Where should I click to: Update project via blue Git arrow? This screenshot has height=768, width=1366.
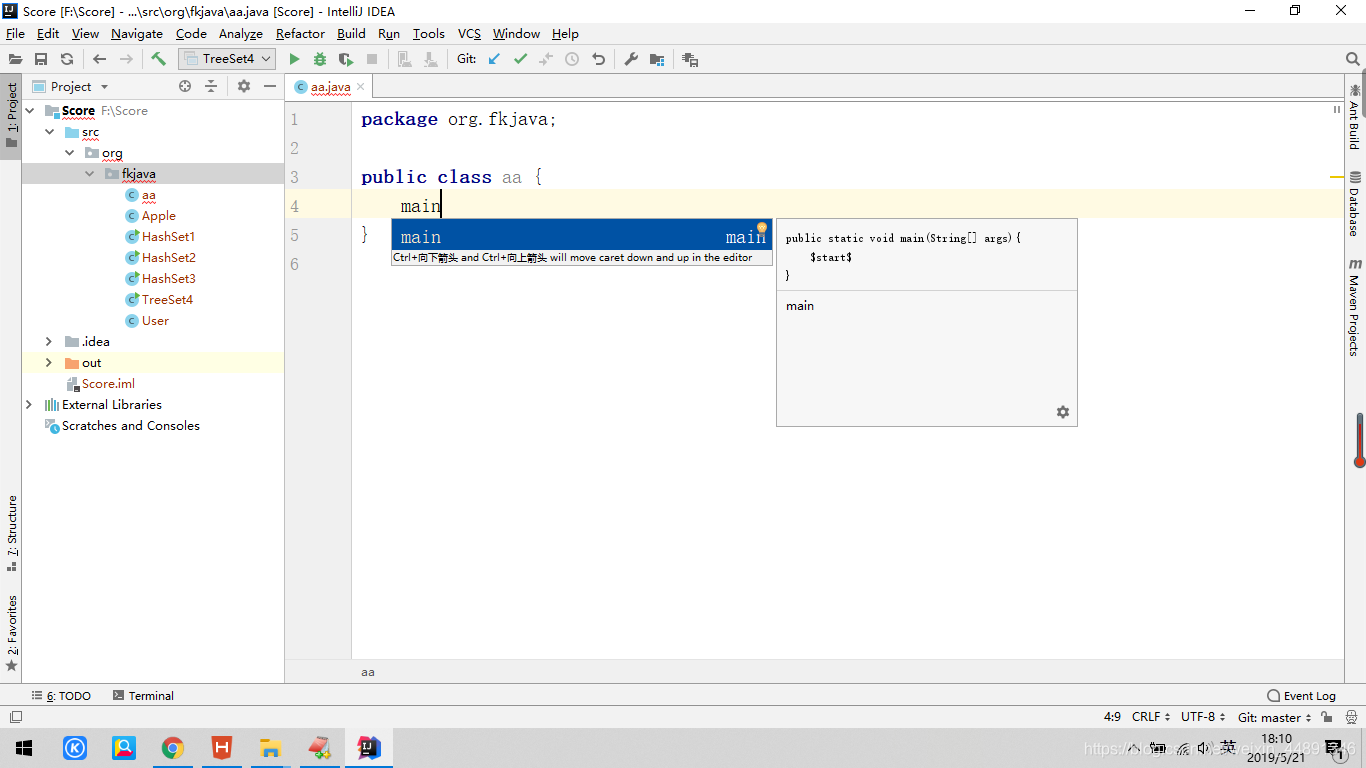tap(494, 59)
